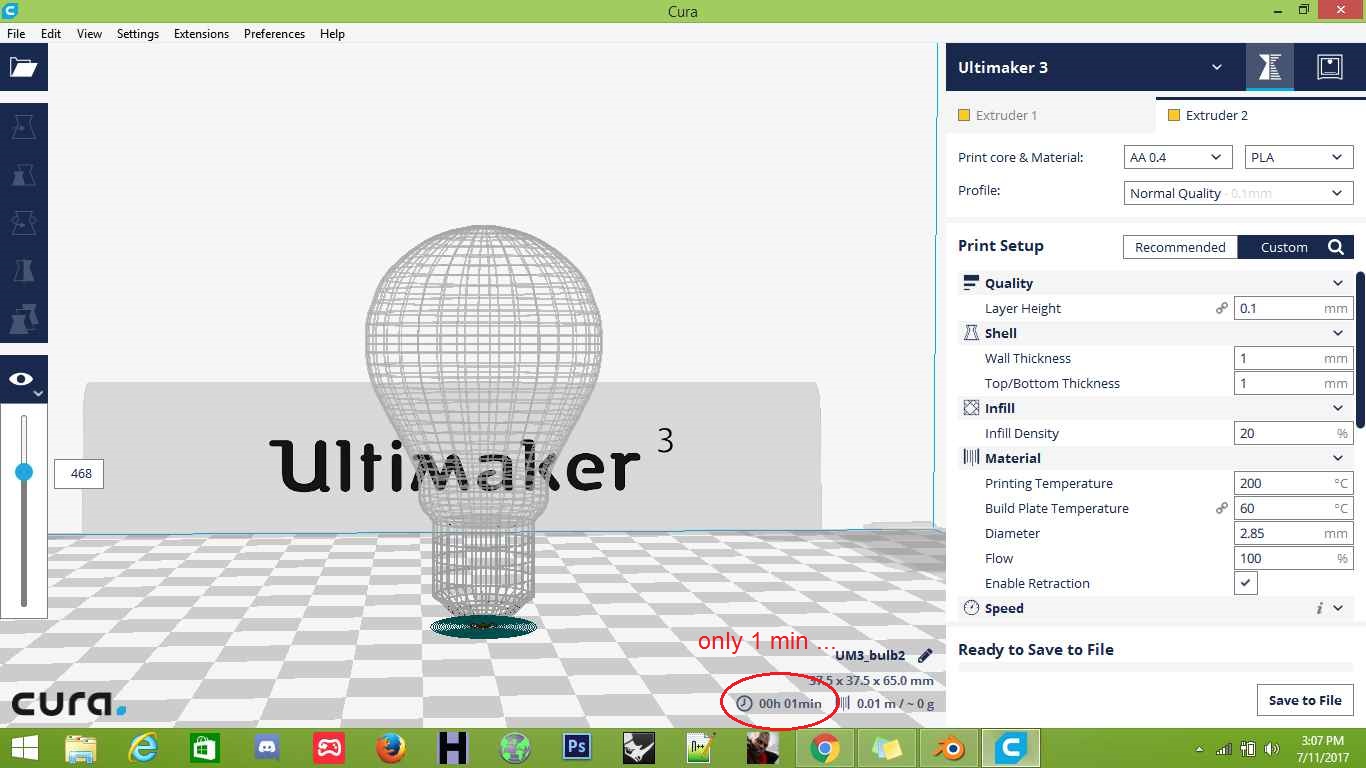Click the Quality section icon
1366x768 pixels.
tap(970, 283)
